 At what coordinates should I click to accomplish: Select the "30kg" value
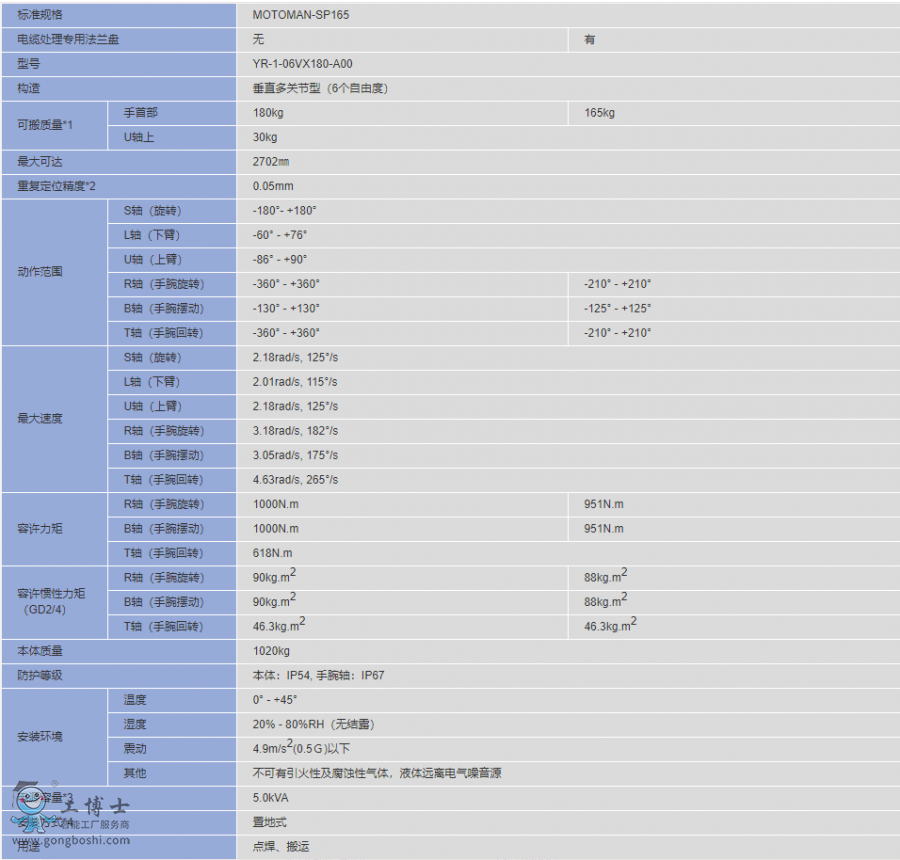(x=265, y=137)
